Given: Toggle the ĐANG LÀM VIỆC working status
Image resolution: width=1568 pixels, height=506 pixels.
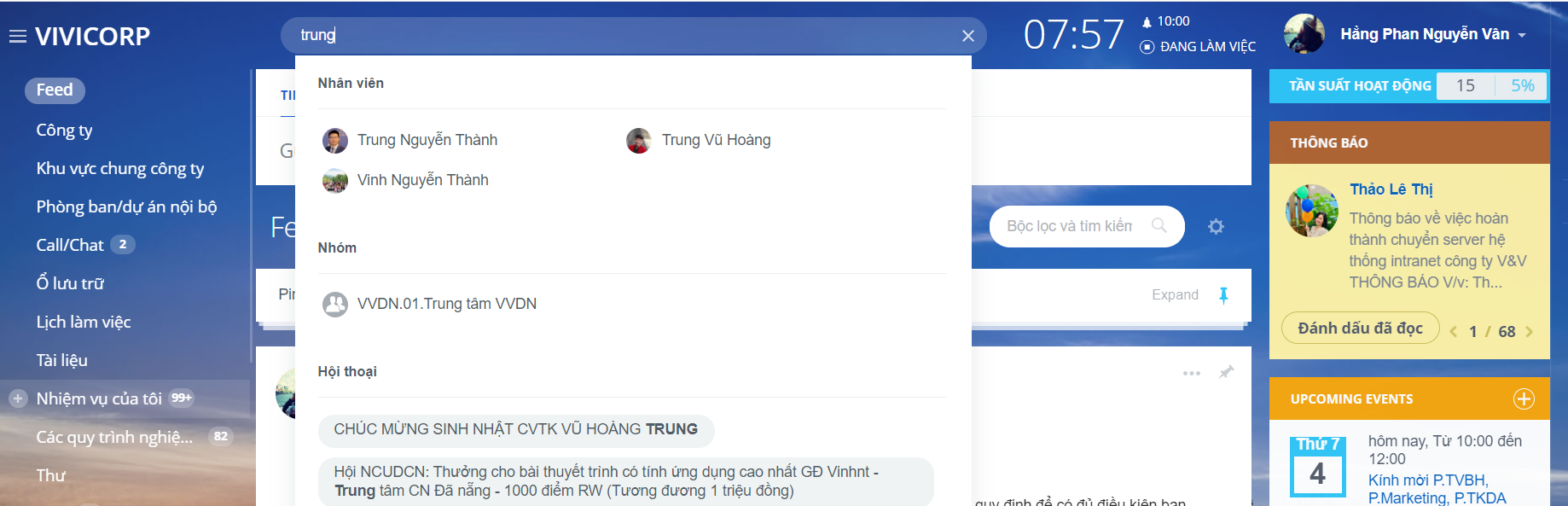Looking at the screenshot, I should pyautogui.click(x=1198, y=47).
